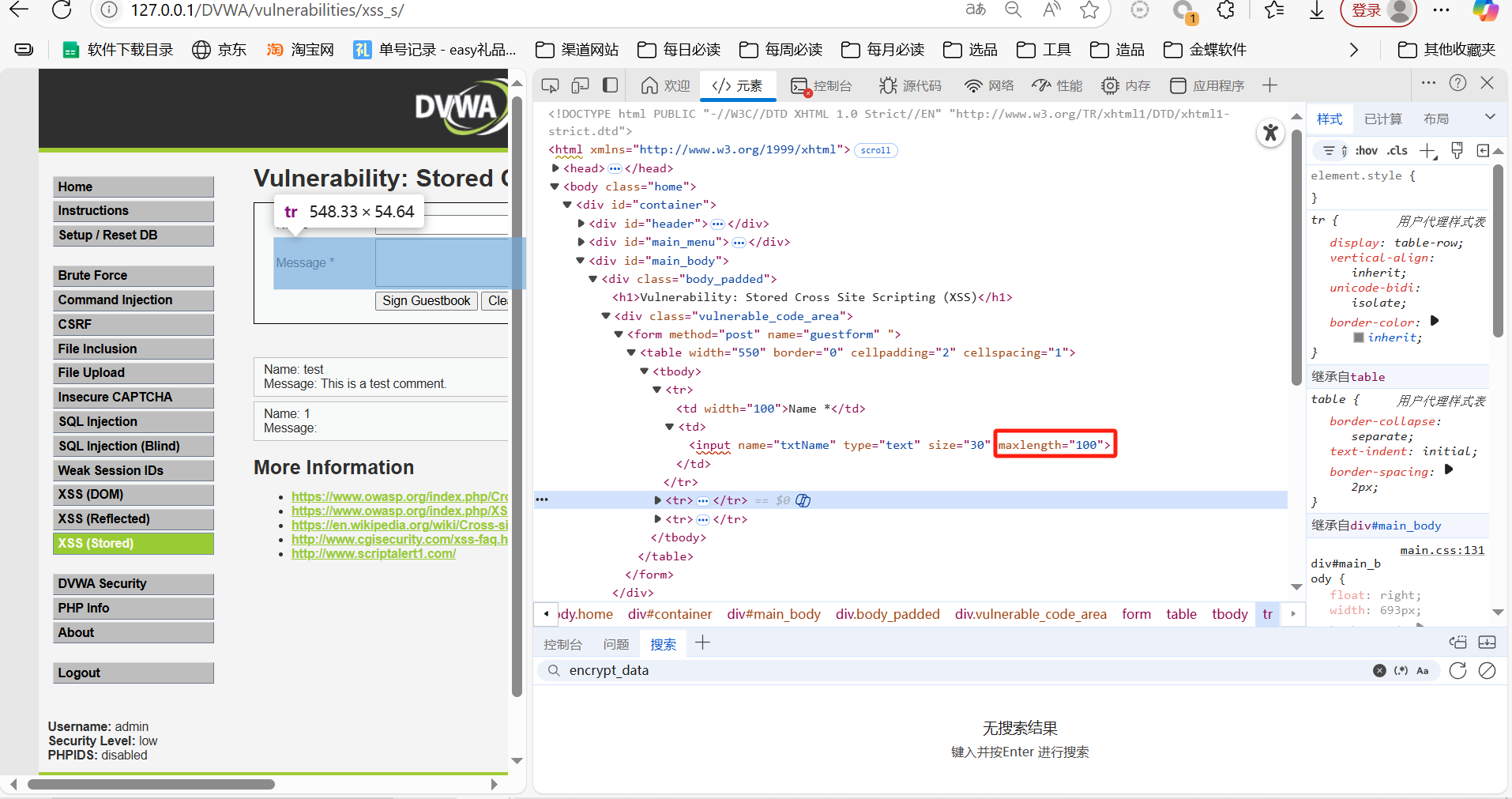Select tbody in the breadcrumb bar
This screenshot has height=799, width=1512.
[1230, 614]
